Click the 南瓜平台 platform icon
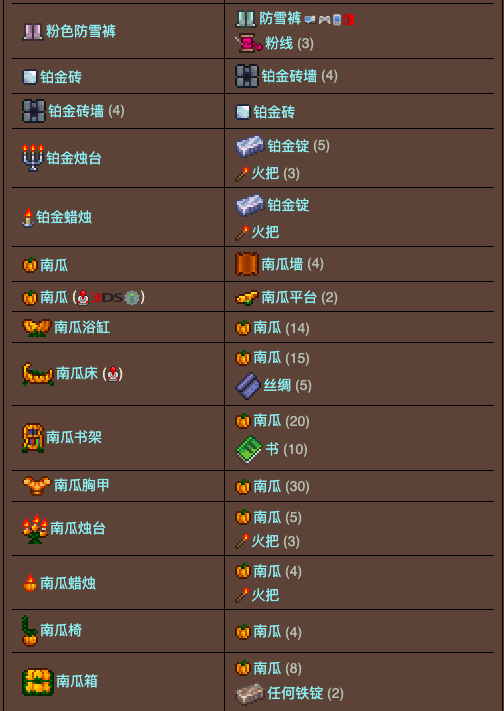The width and height of the screenshot is (504, 711). 247,297
